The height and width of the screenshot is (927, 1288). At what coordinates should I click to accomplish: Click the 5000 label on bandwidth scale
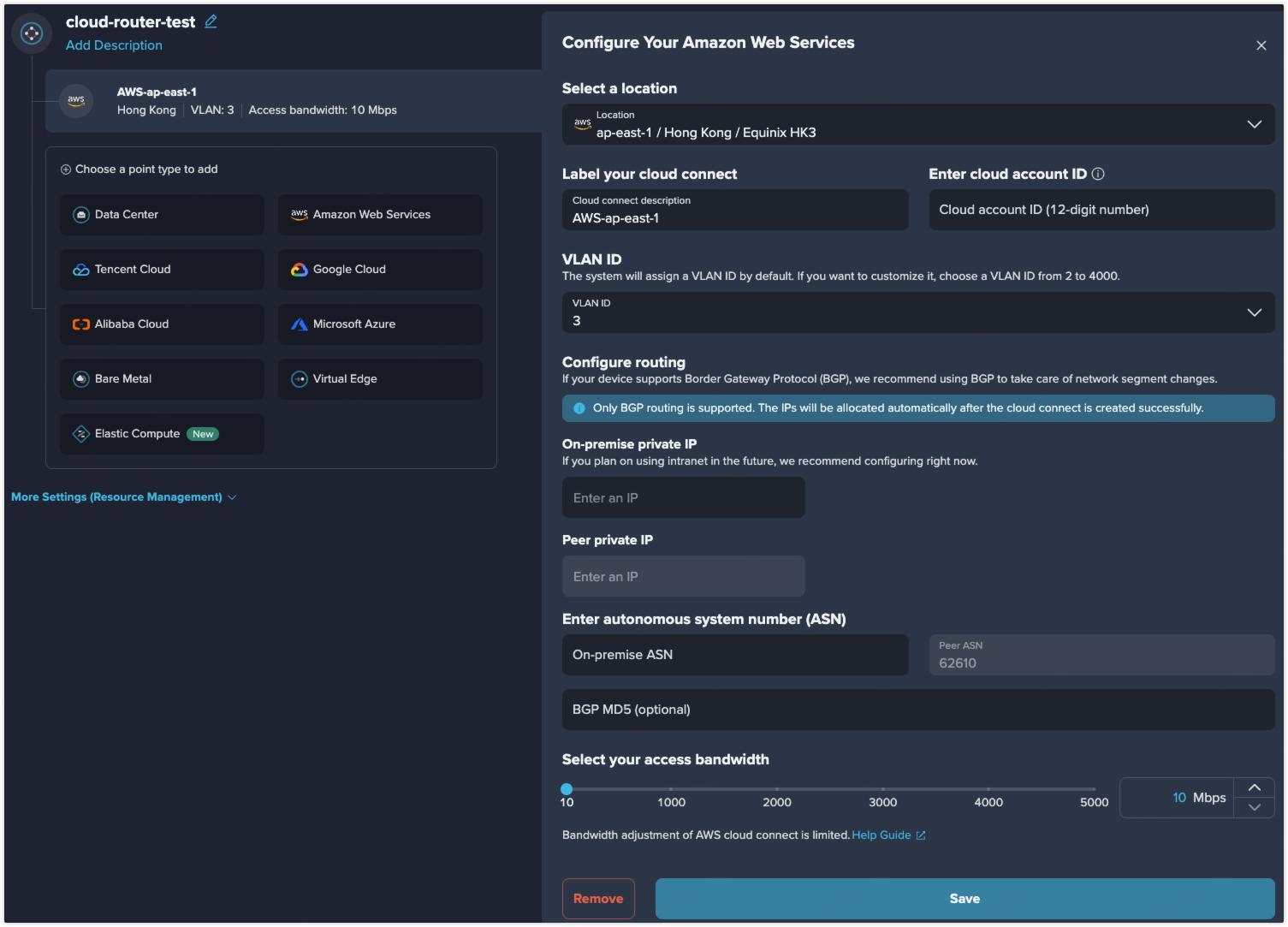[1094, 803]
